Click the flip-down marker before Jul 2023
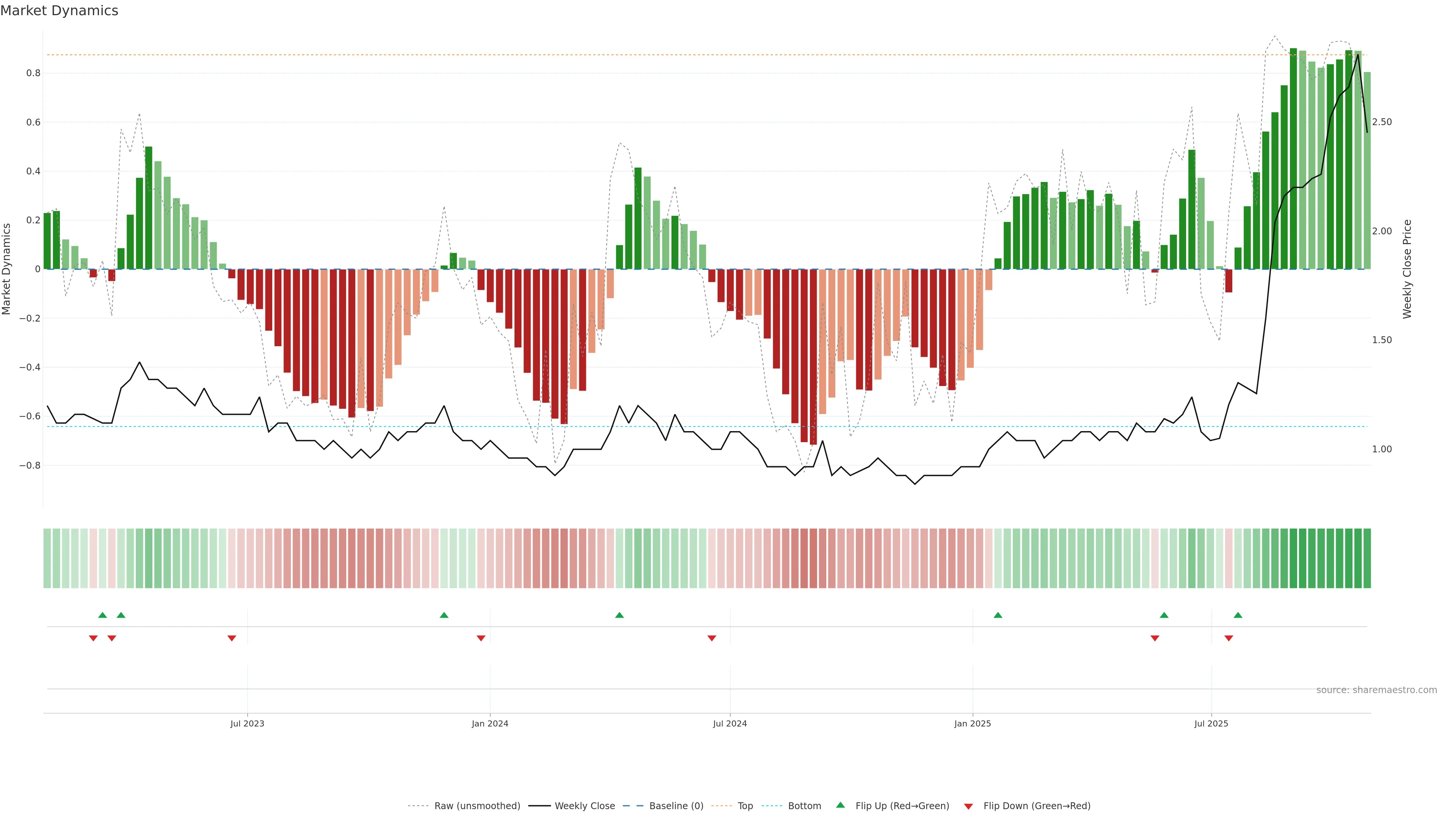The width and height of the screenshot is (1456, 819). coord(232,638)
